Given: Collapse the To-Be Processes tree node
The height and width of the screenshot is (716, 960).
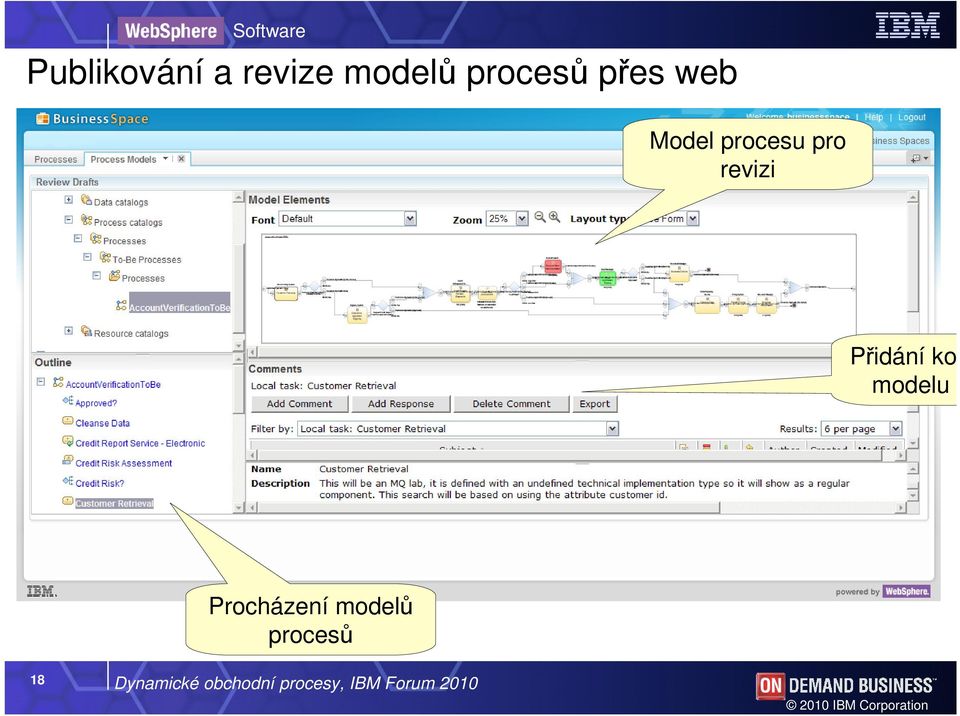Looking at the screenshot, I should 88,257.
